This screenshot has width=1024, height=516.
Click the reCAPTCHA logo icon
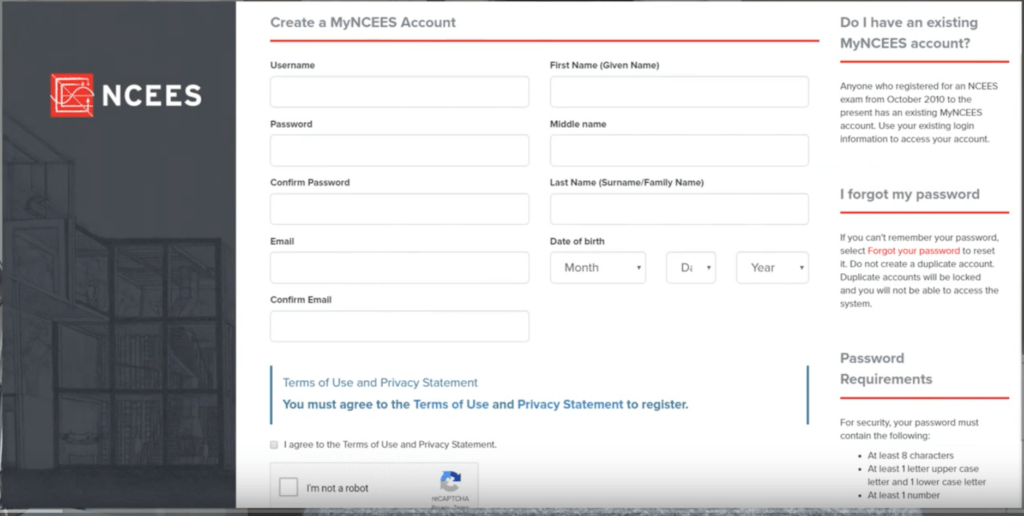tap(451, 482)
